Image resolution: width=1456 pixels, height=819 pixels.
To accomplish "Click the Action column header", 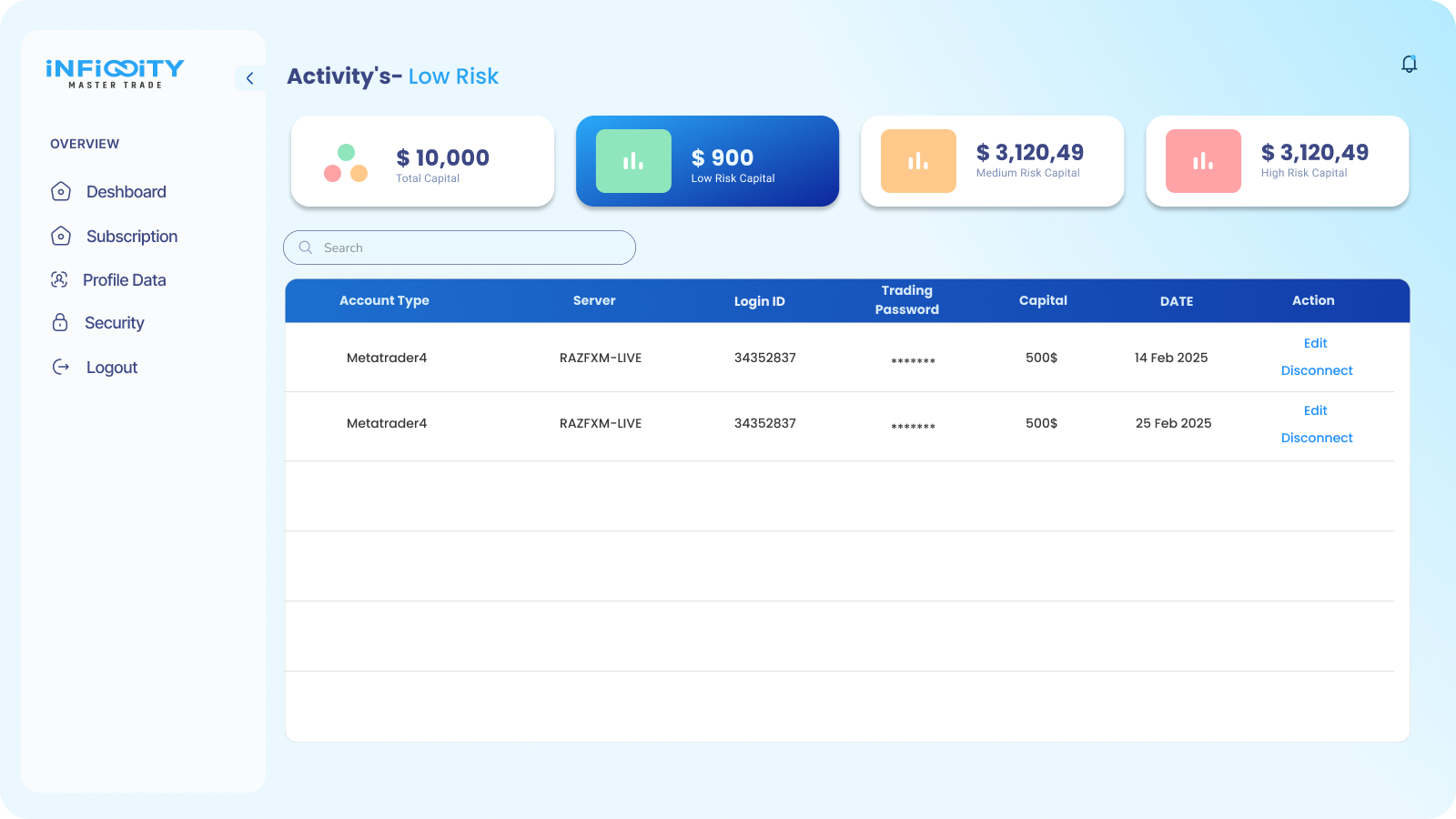I will pos(1313,300).
